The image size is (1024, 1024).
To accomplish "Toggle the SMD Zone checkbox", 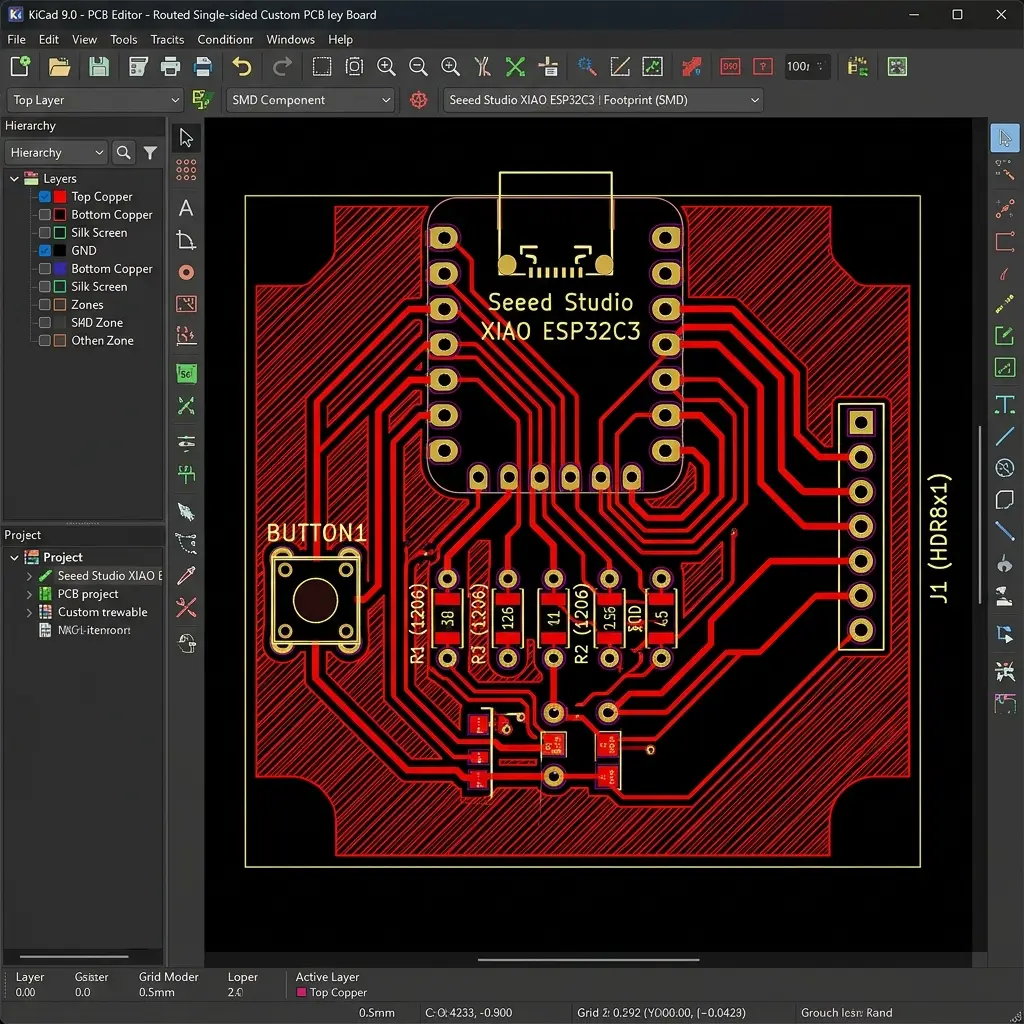I will 45,322.
